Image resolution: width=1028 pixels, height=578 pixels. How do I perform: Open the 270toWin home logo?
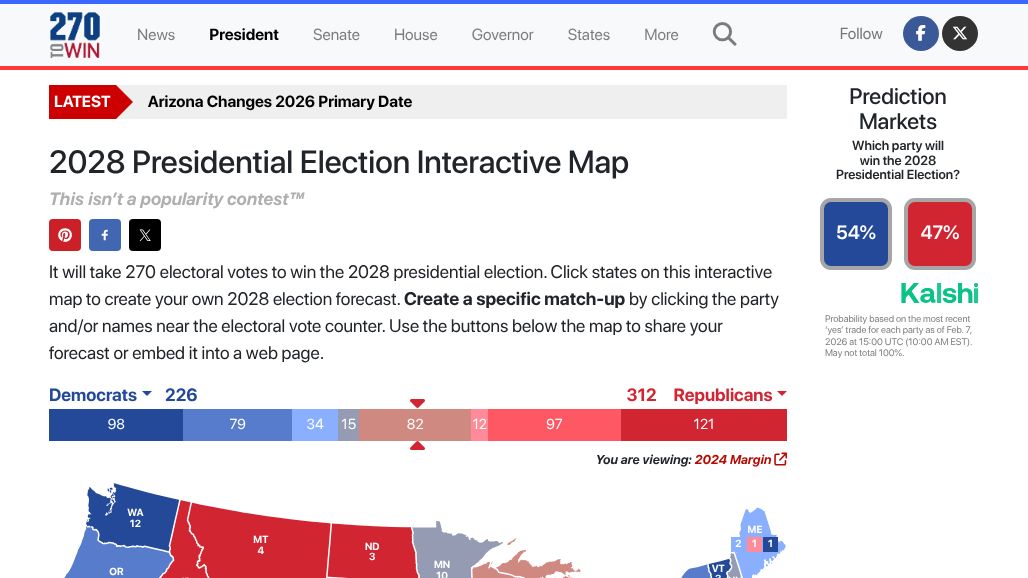coord(75,35)
